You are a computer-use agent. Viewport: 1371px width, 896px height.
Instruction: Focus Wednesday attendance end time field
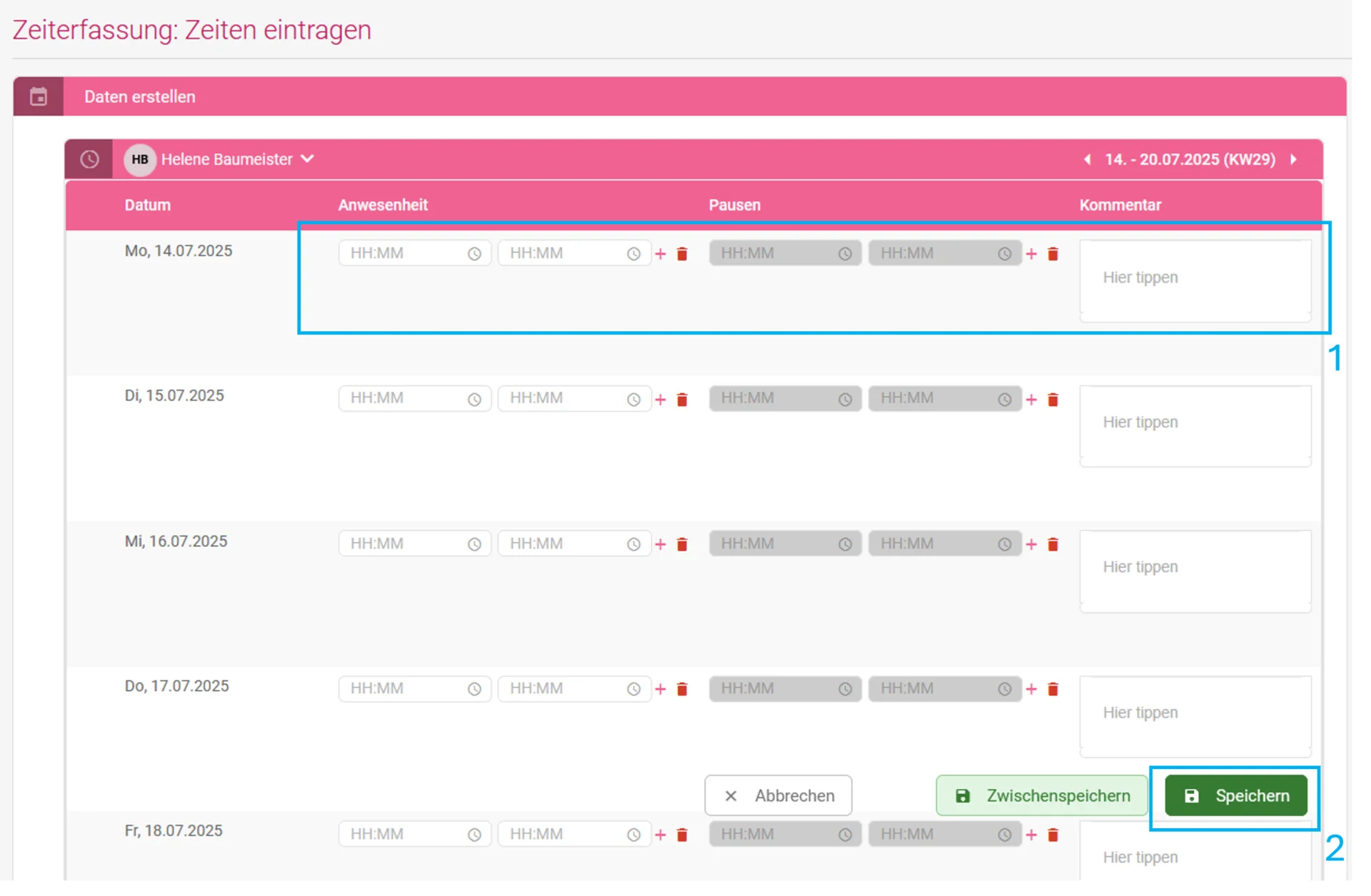[574, 544]
